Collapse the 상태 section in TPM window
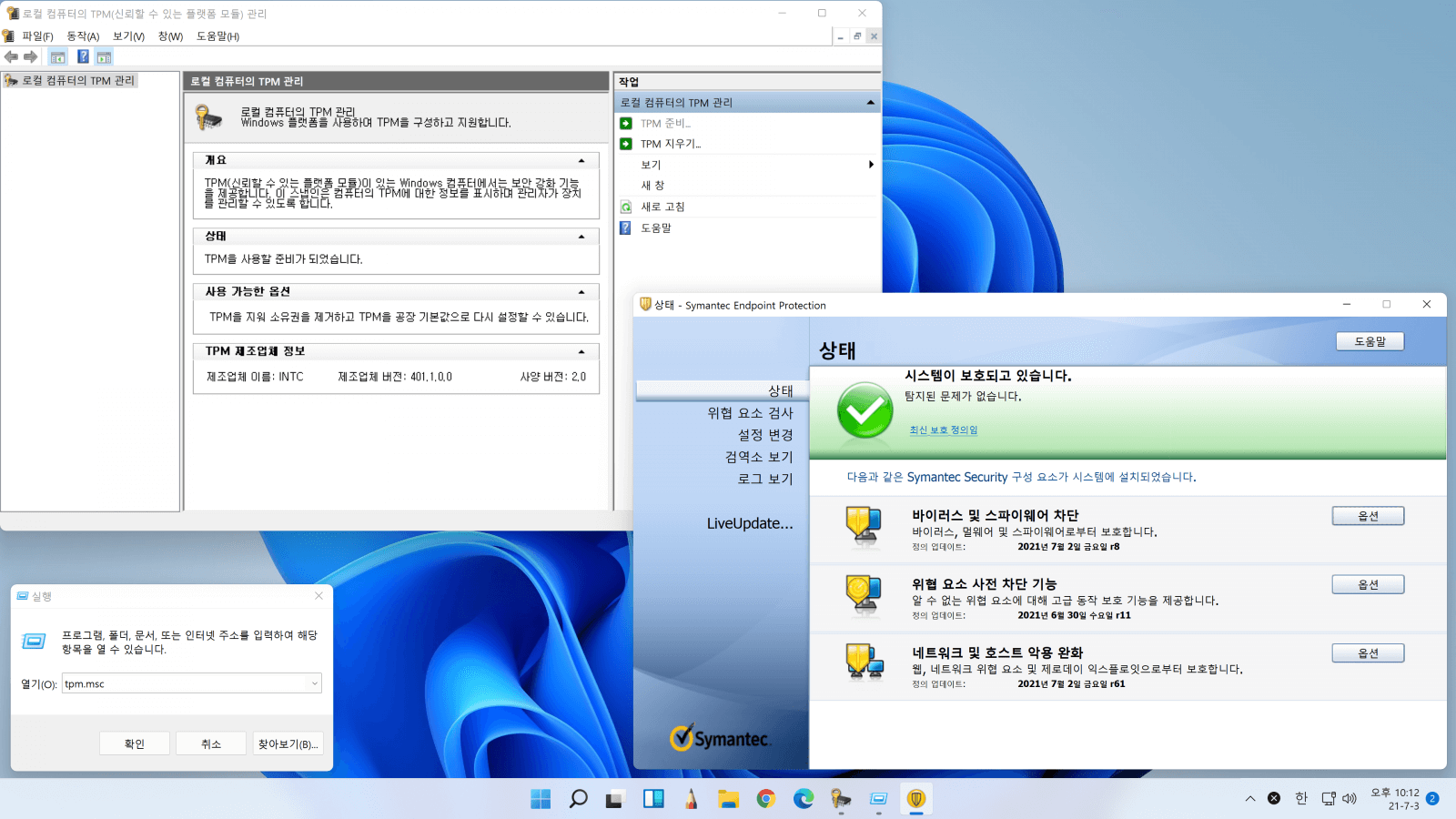This screenshot has width=1456, height=819. coord(581,237)
